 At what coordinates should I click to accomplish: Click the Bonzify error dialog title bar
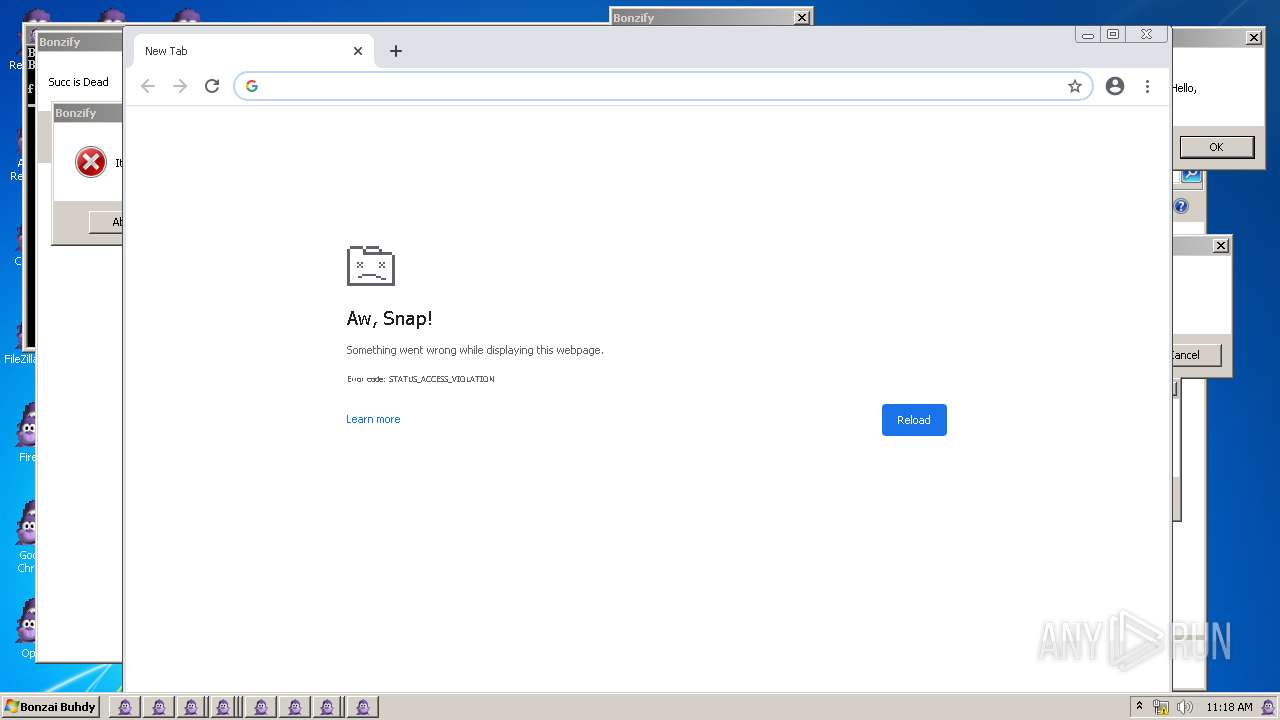pyautogui.click(x=88, y=113)
